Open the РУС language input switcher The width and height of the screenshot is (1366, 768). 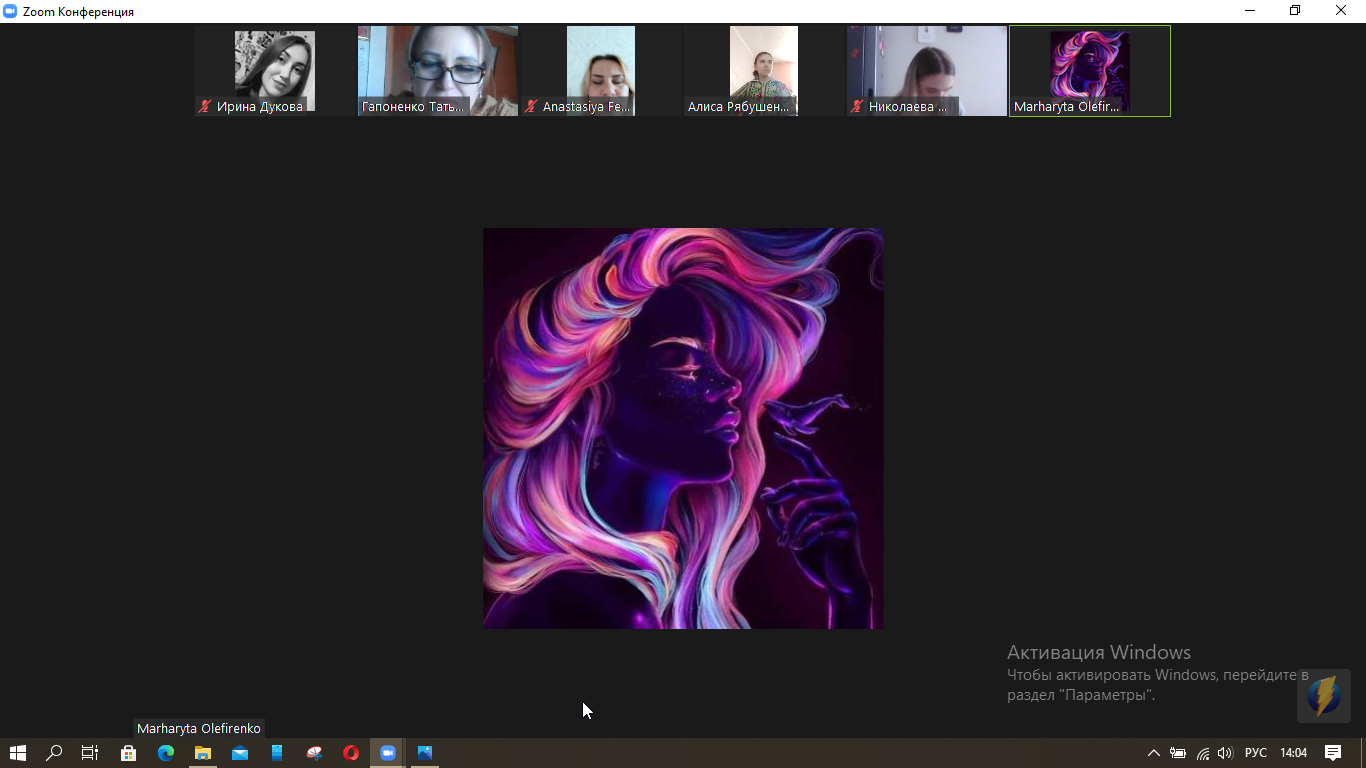pyautogui.click(x=1255, y=753)
